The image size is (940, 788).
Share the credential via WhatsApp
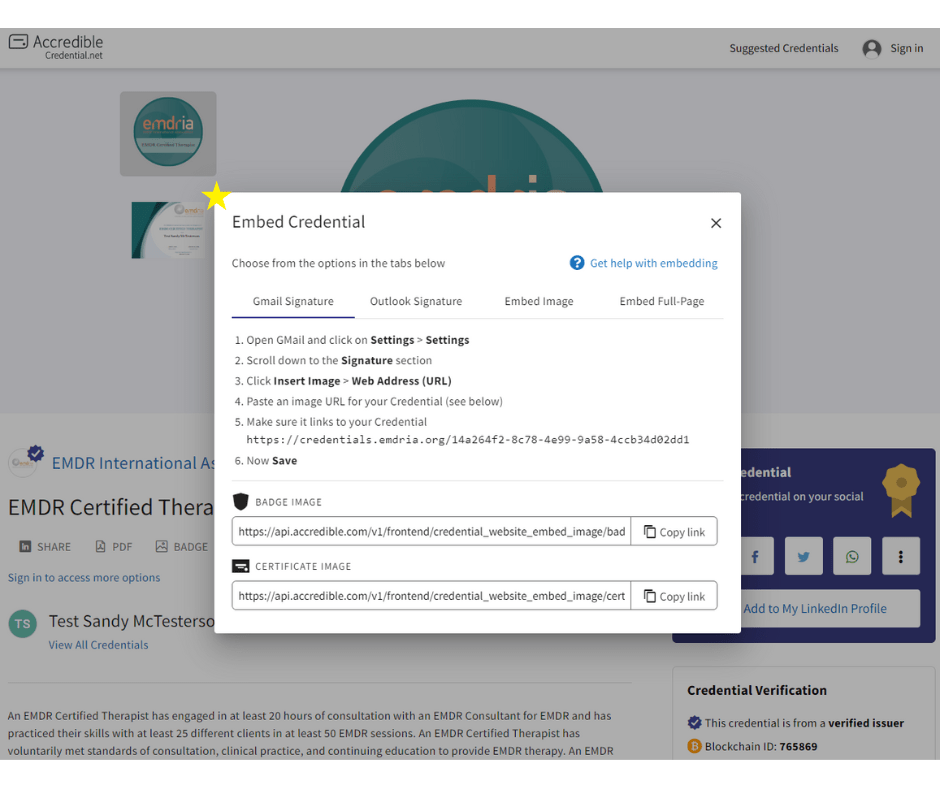tap(852, 557)
